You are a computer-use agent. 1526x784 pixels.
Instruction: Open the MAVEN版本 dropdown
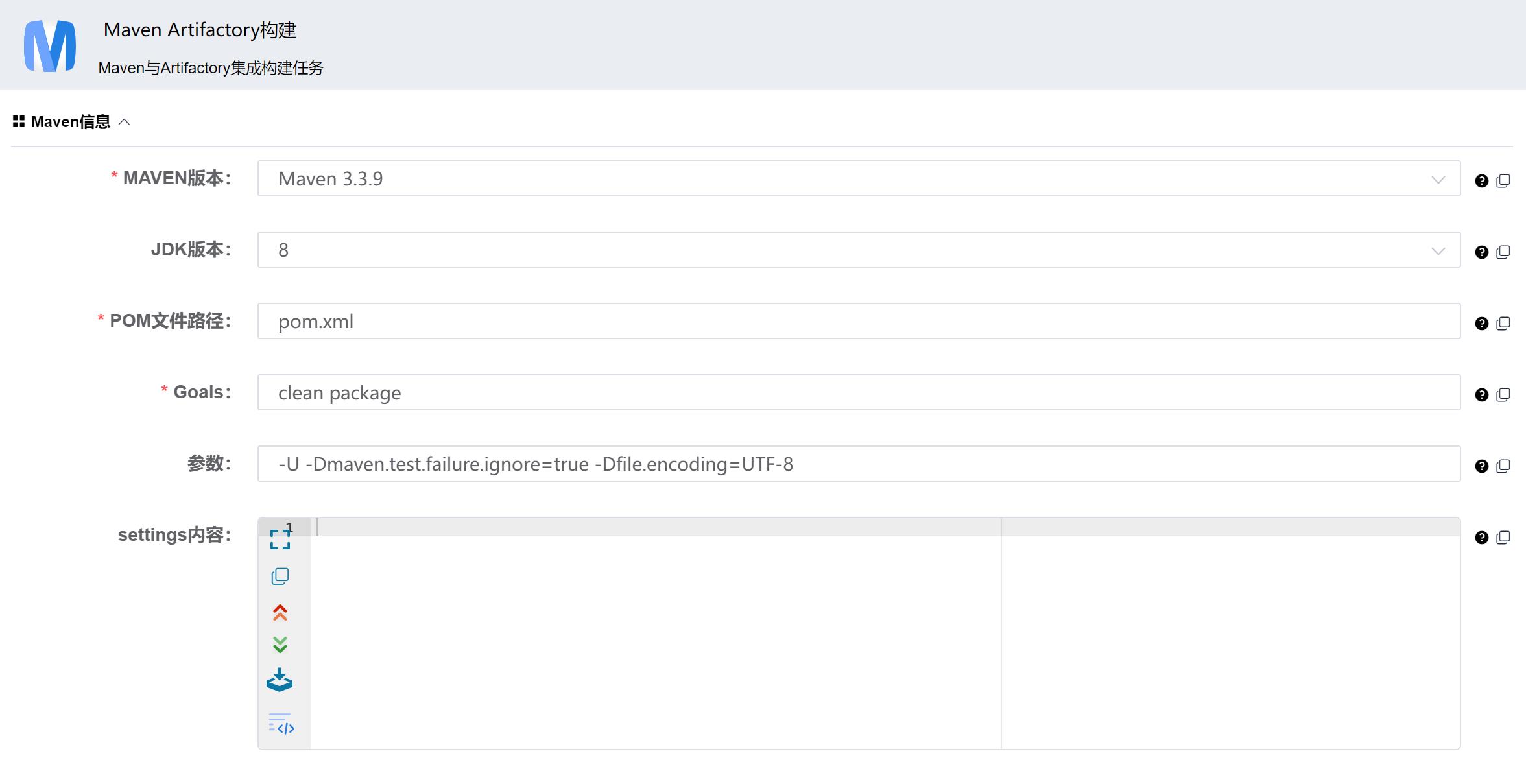click(1438, 179)
